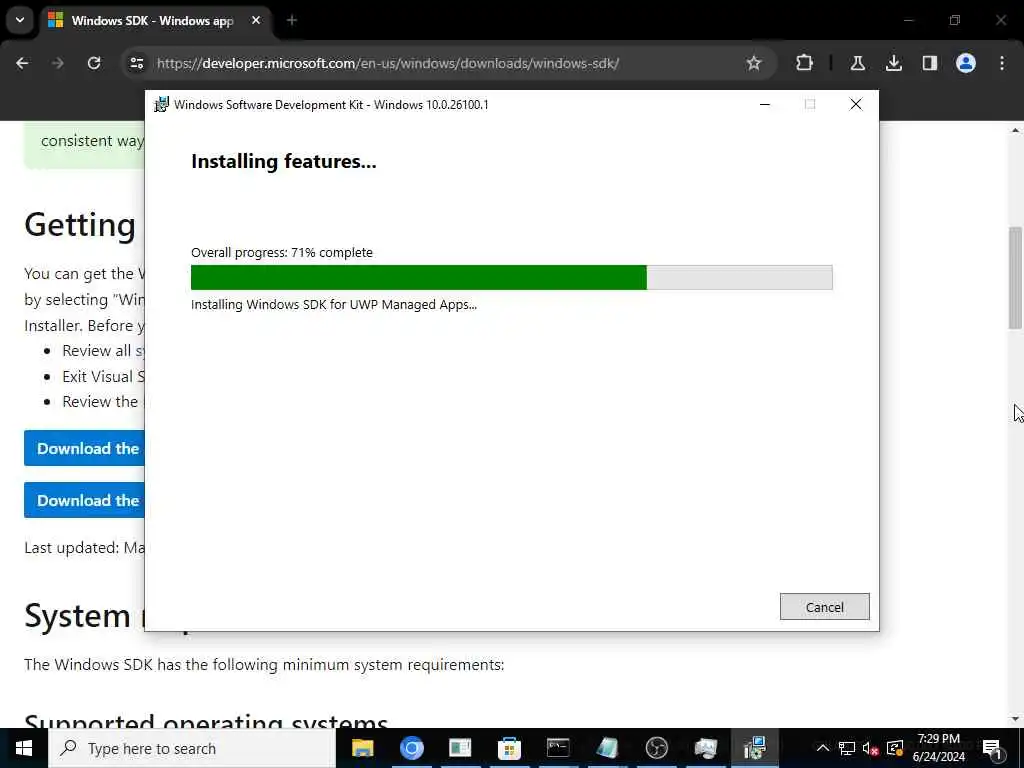The width and height of the screenshot is (1024, 768).
Task: Open the Windows Start menu
Action: click(24, 748)
